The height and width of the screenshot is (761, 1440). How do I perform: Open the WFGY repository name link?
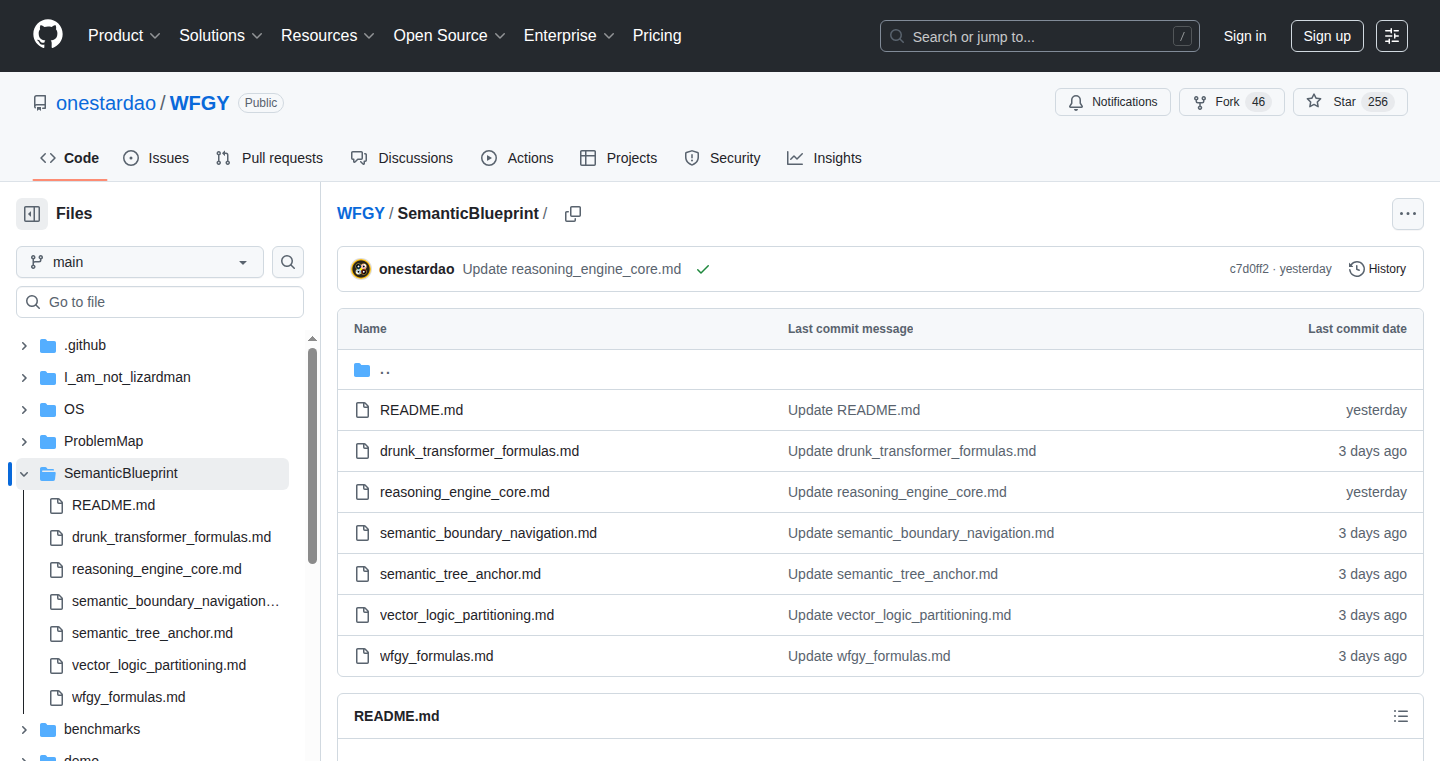tap(200, 103)
